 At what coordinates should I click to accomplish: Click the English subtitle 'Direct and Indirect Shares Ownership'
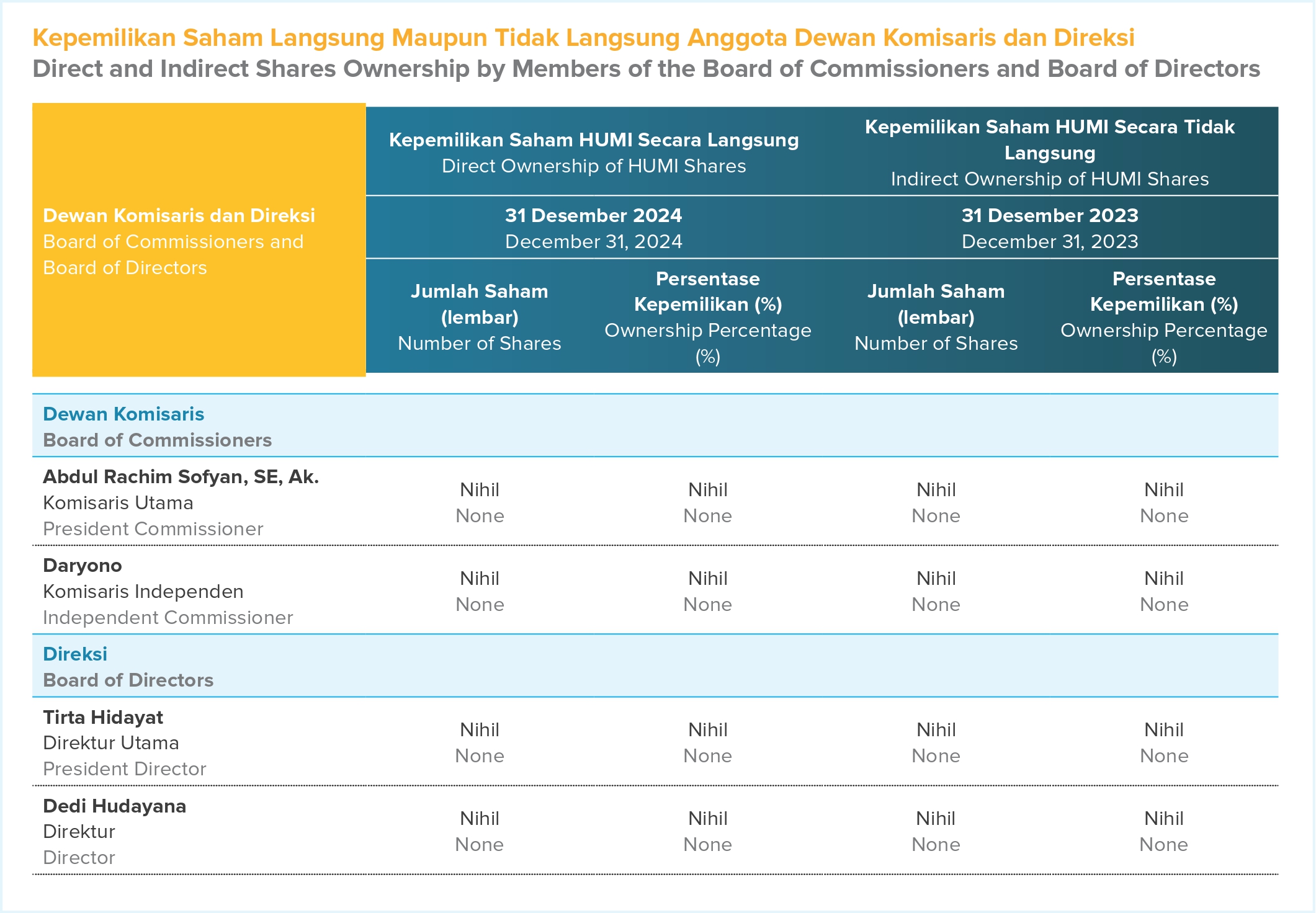click(x=250, y=69)
